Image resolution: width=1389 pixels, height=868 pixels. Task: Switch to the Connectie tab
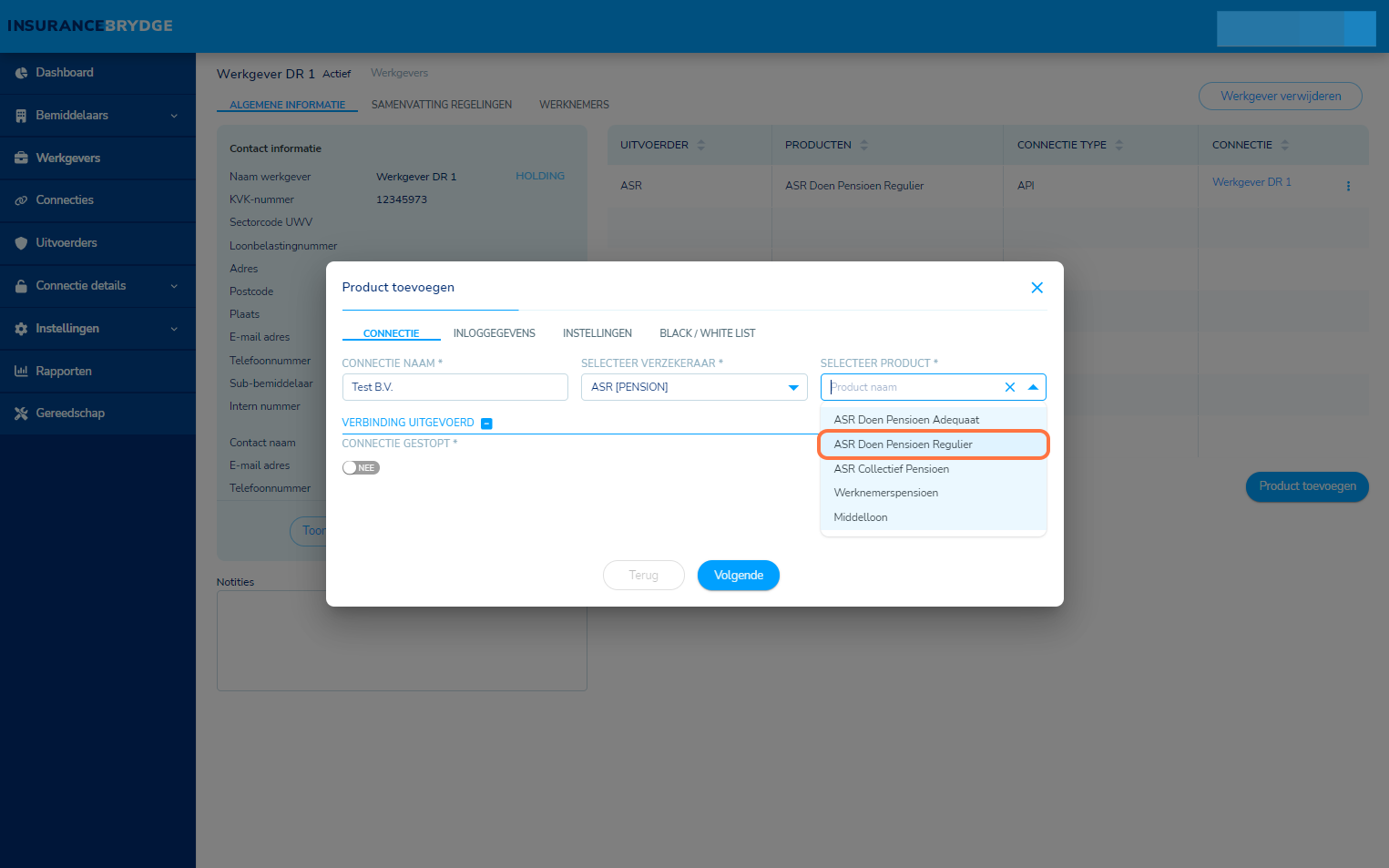(392, 333)
